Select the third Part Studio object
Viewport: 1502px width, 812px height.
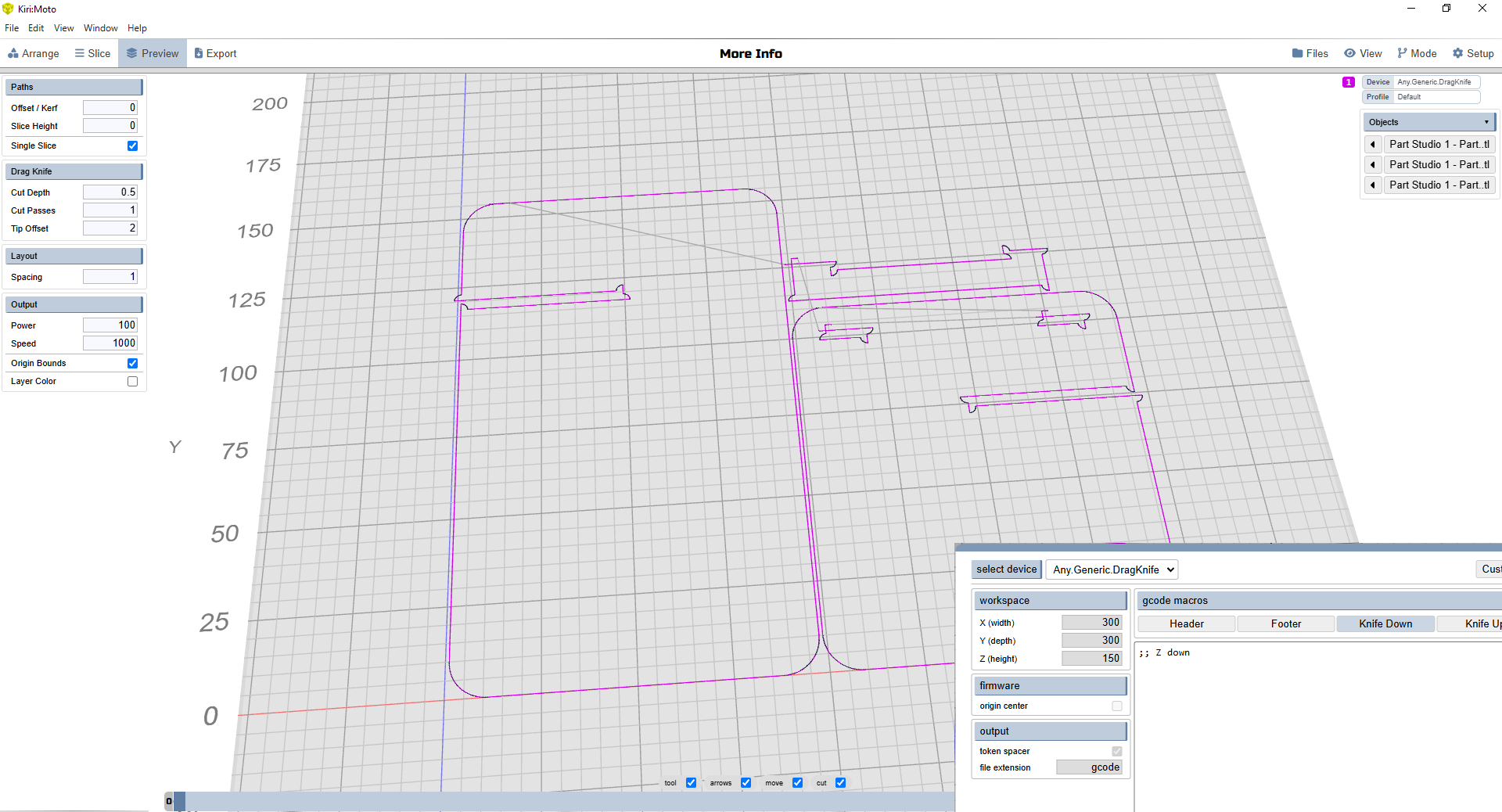click(x=1439, y=185)
